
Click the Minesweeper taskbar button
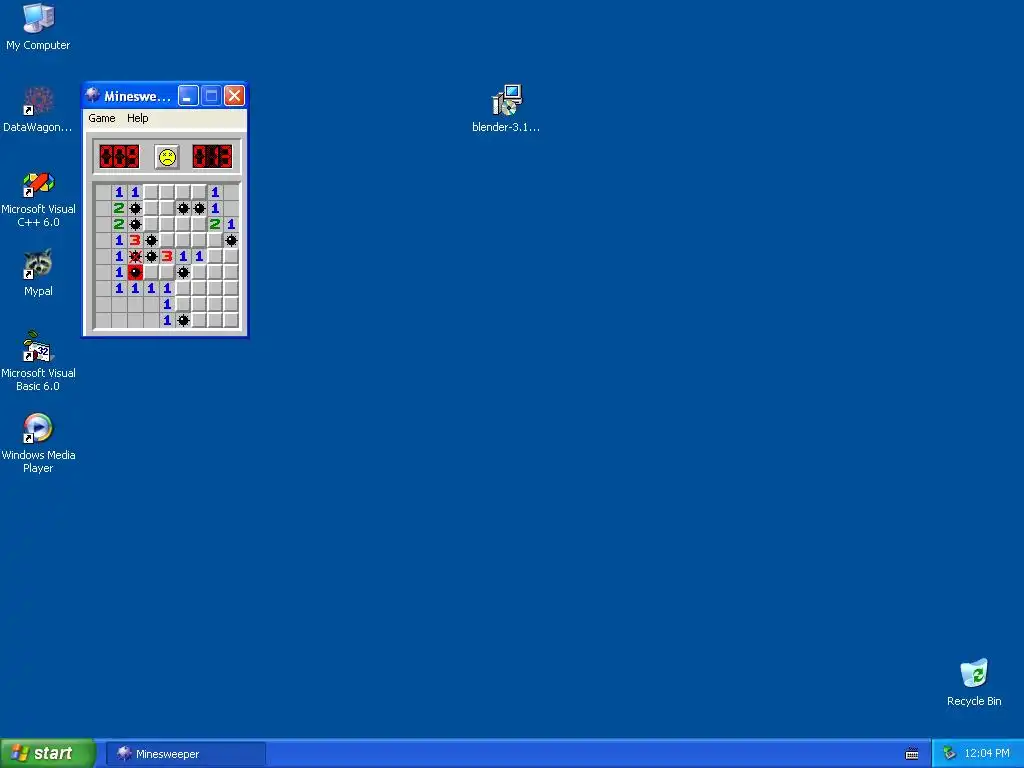click(x=185, y=754)
